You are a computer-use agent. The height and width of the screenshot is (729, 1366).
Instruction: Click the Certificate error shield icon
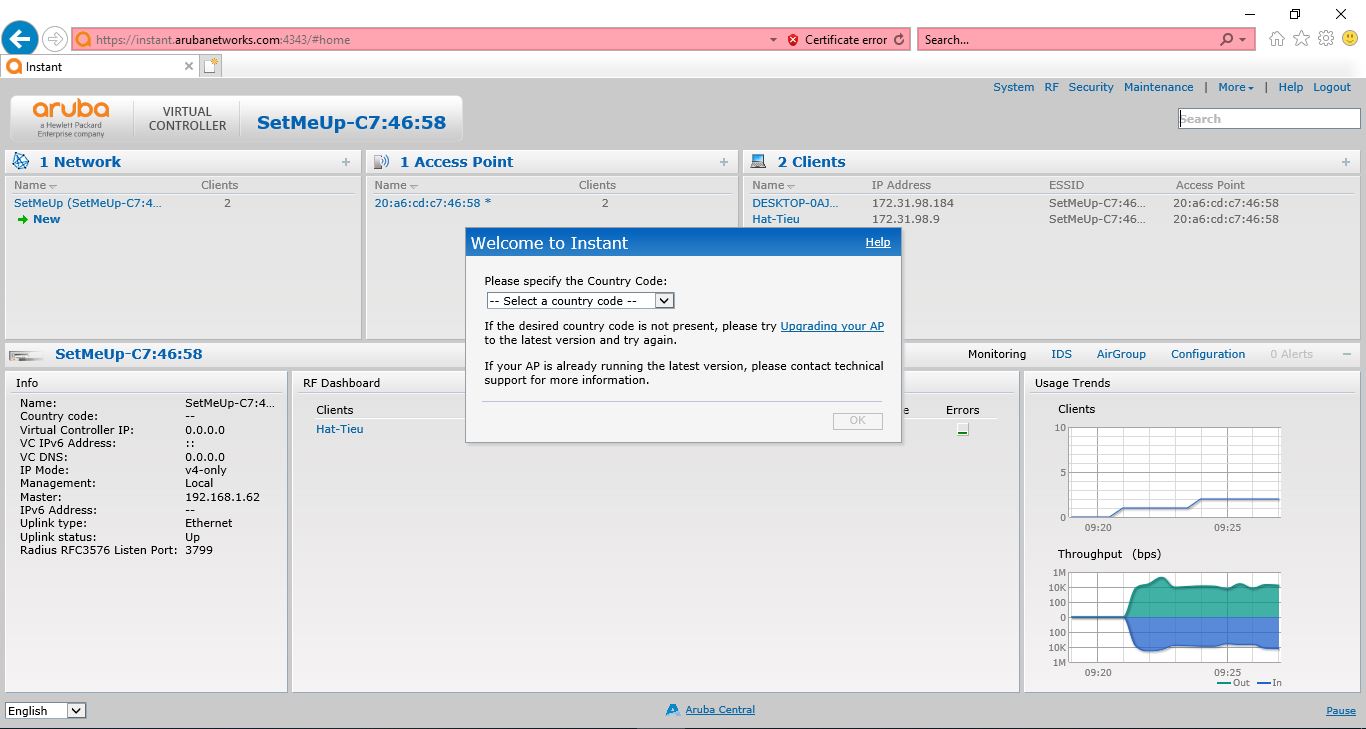coord(793,40)
